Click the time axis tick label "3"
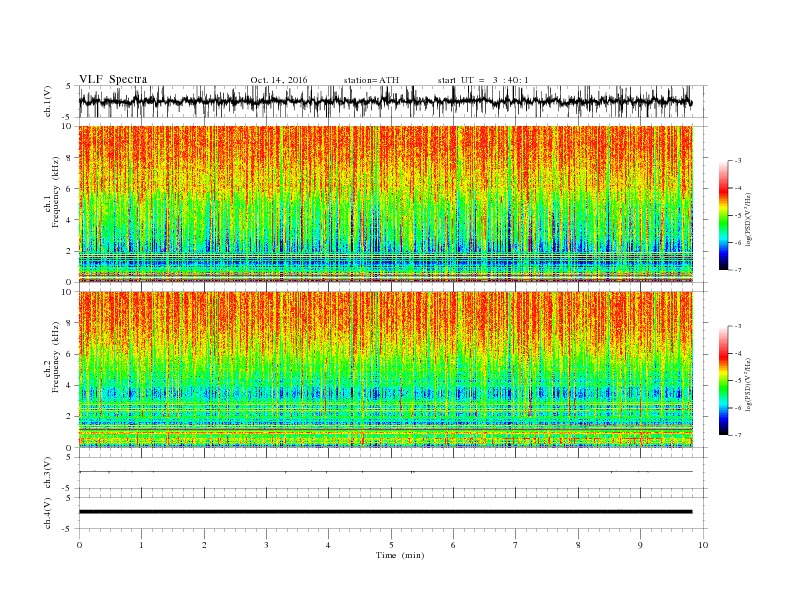Image resolution: width=792 pixels, height=612 pixels. coord(266,545)
